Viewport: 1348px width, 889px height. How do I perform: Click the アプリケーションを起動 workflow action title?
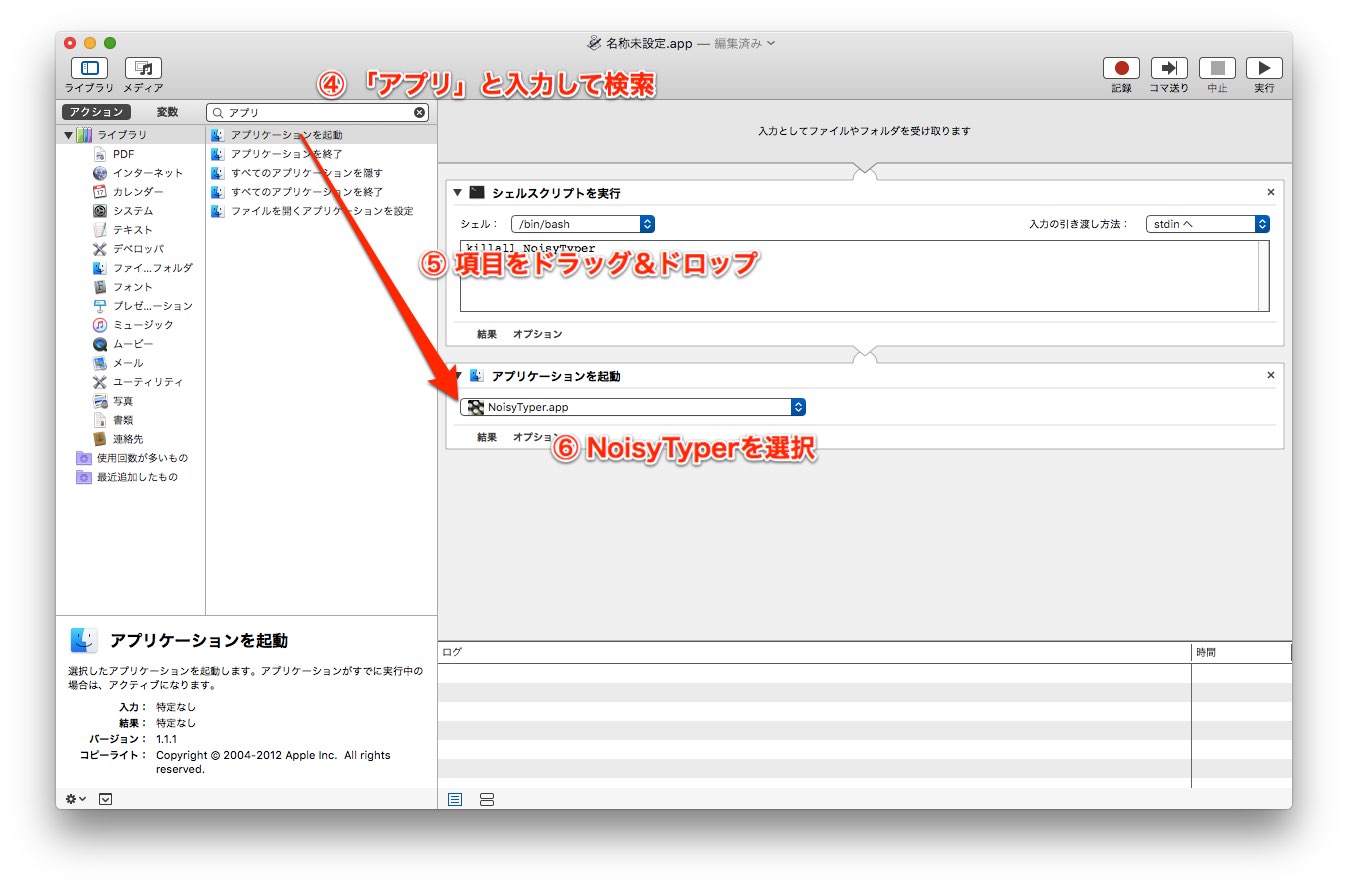pos(556,376)
